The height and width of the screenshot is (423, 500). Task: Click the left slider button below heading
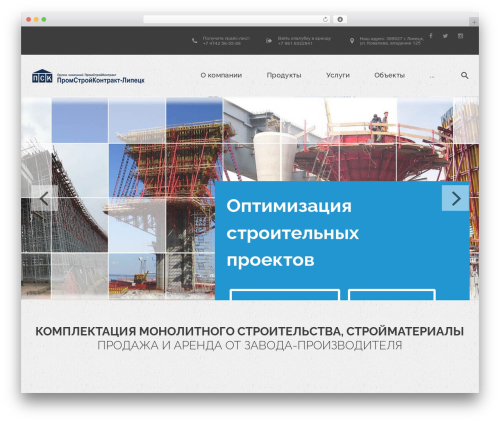coord(285,295)
